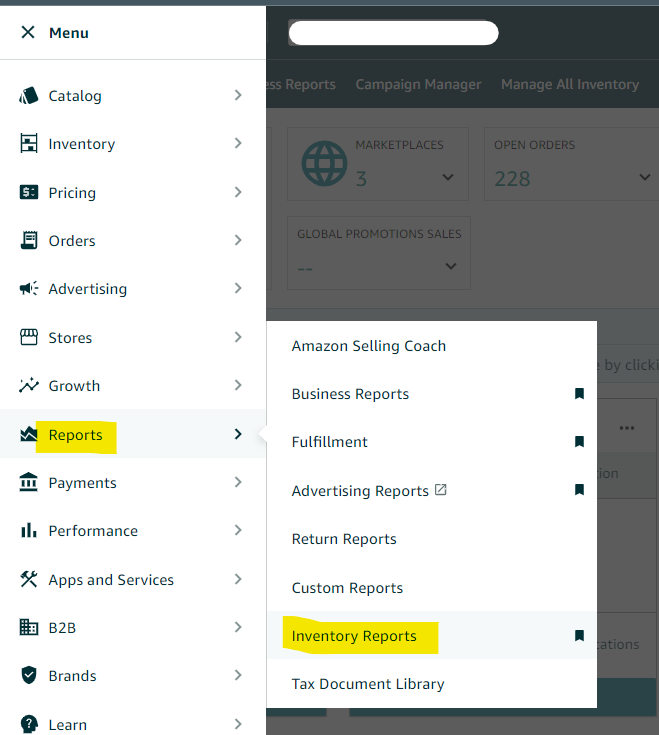Expand the Performance submenu chevron

[238, 530]
